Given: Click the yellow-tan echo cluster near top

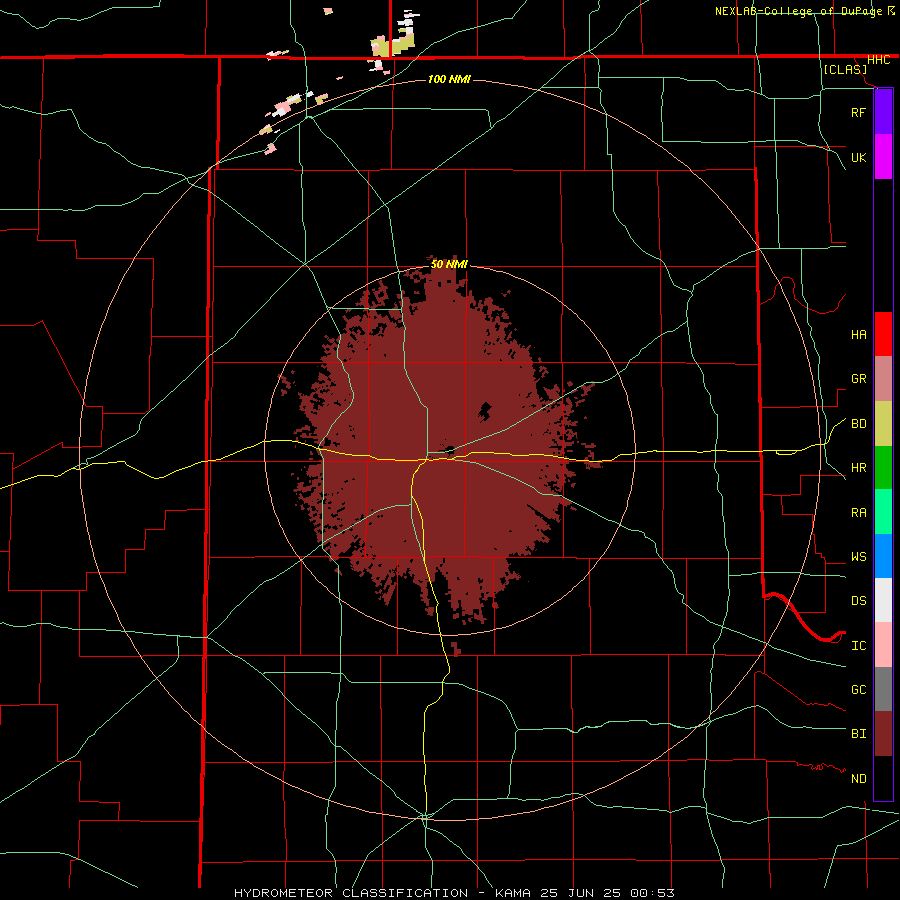Looking at the screenshot, I should pos(394,44).
